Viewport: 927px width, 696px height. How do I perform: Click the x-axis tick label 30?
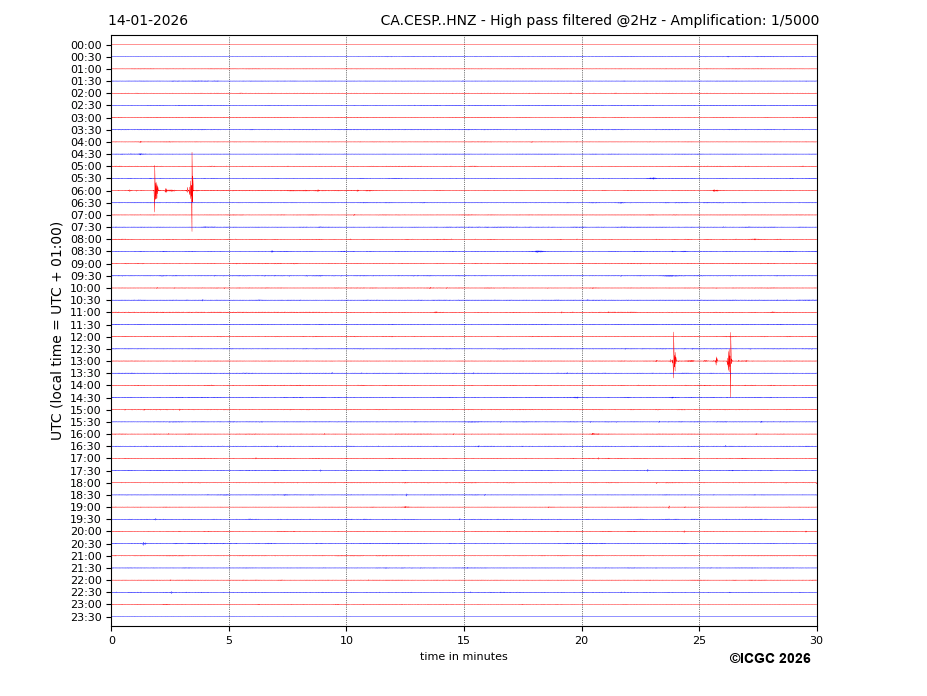[816, 640]
